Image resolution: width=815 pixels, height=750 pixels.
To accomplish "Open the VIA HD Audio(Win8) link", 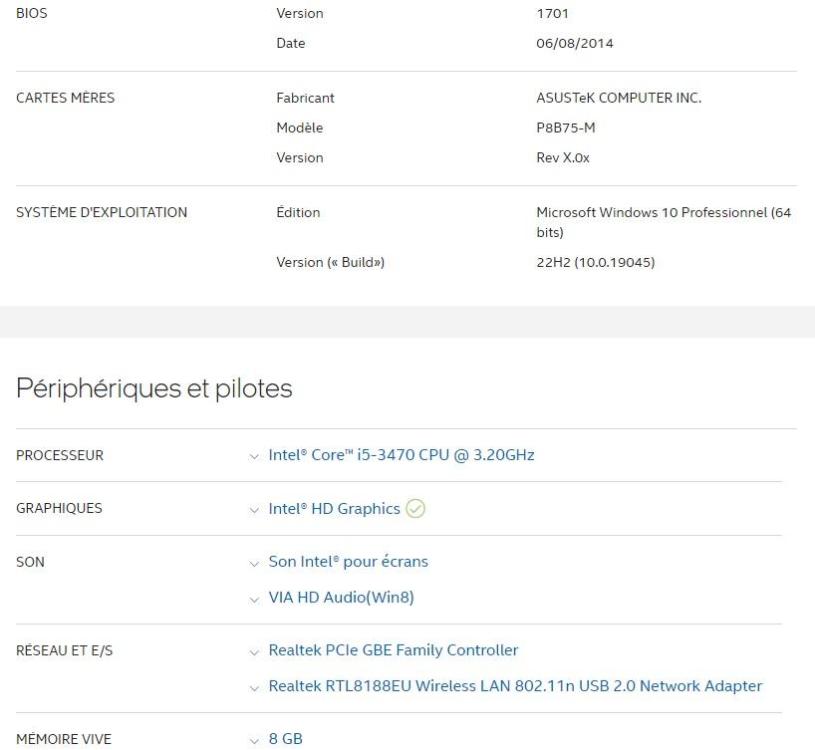I will 342,597.
